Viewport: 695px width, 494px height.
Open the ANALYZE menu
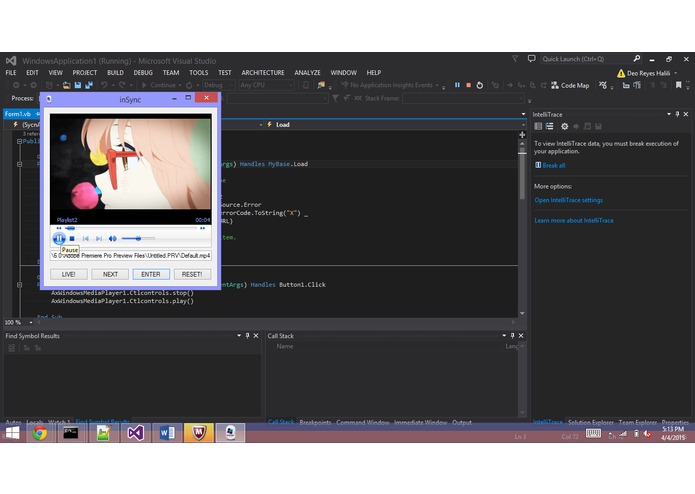(307, 73)
